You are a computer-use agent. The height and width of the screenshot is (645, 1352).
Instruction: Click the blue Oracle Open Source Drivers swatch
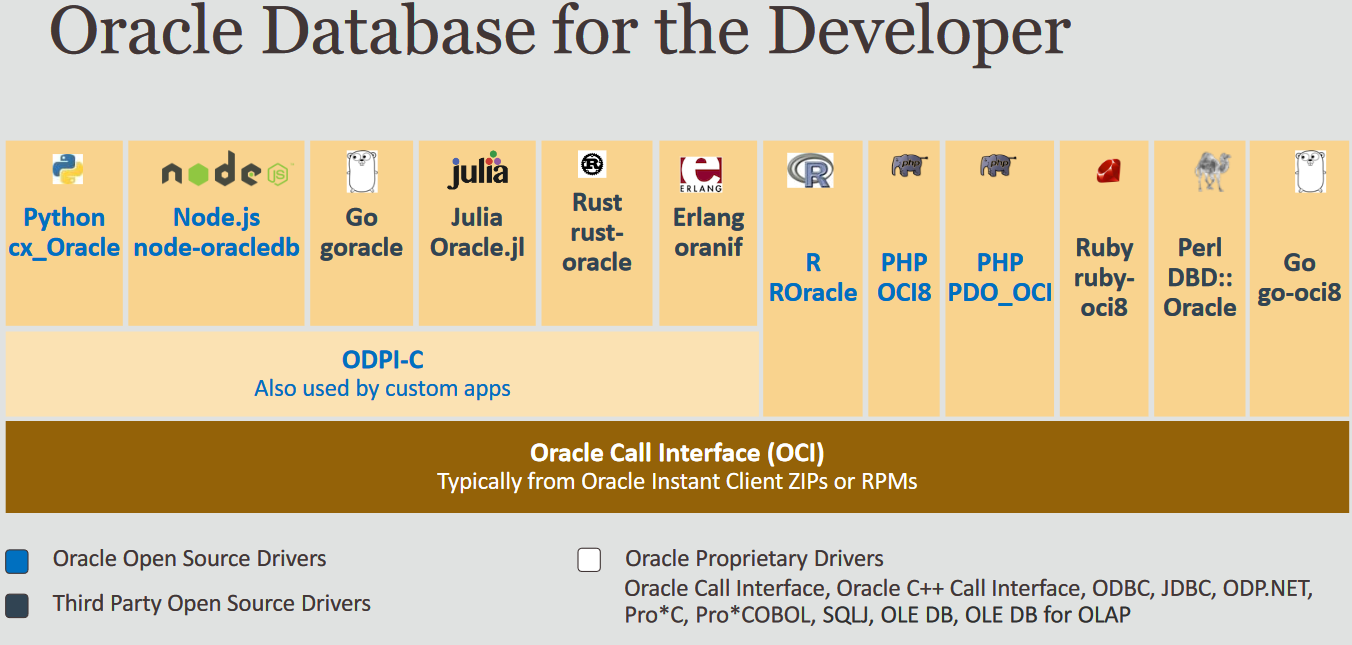pos(17,561)
